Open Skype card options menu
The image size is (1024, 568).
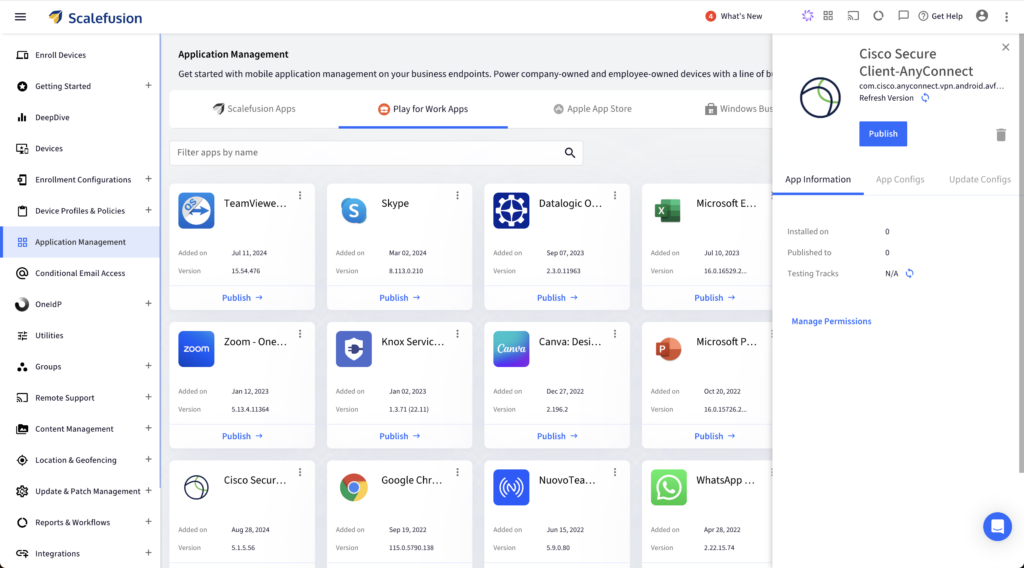pyautogui.click(x=457, y=195)
